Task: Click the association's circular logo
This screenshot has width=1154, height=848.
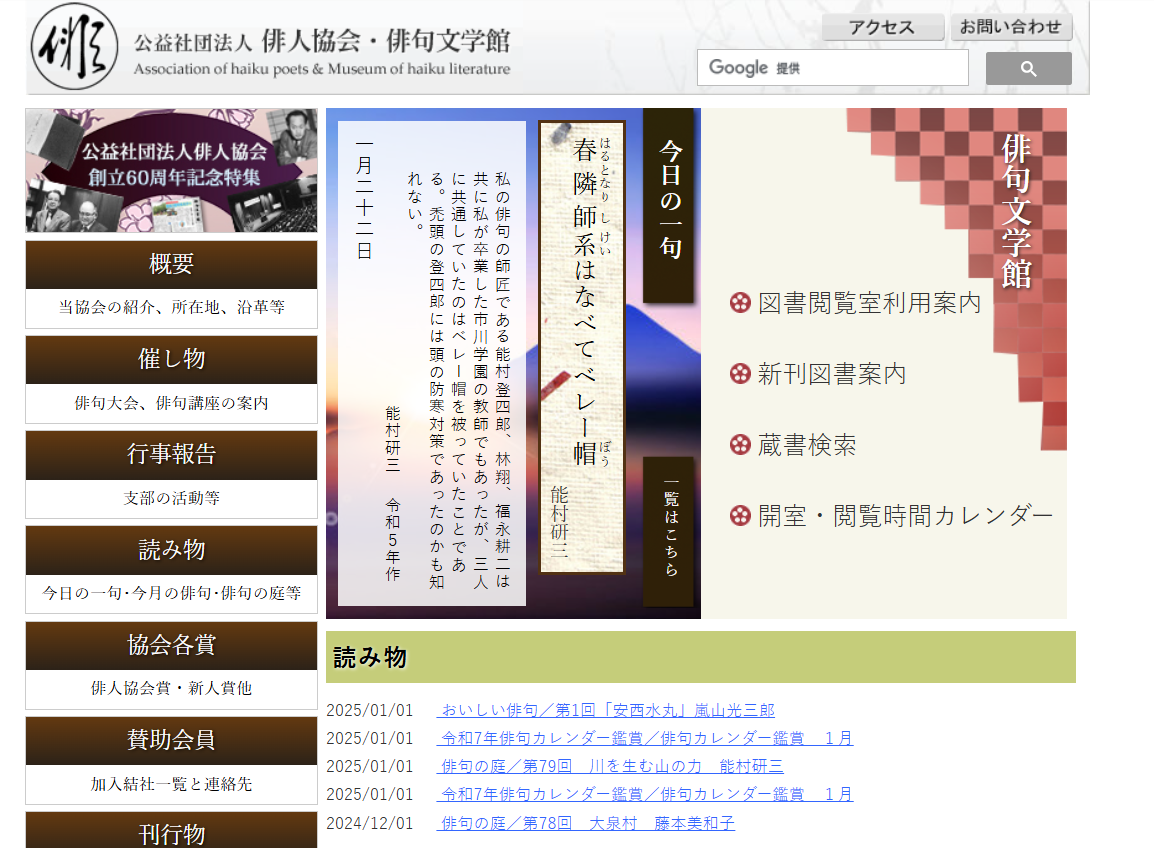Action: 67,47
